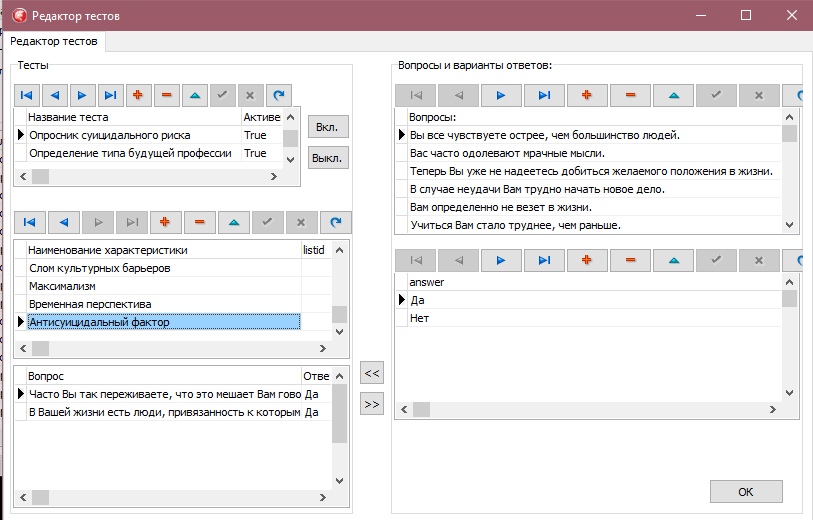Screen dimensions: 813x520
Task: Delete test record with minus icon
Action: click(x=166, y=95)
